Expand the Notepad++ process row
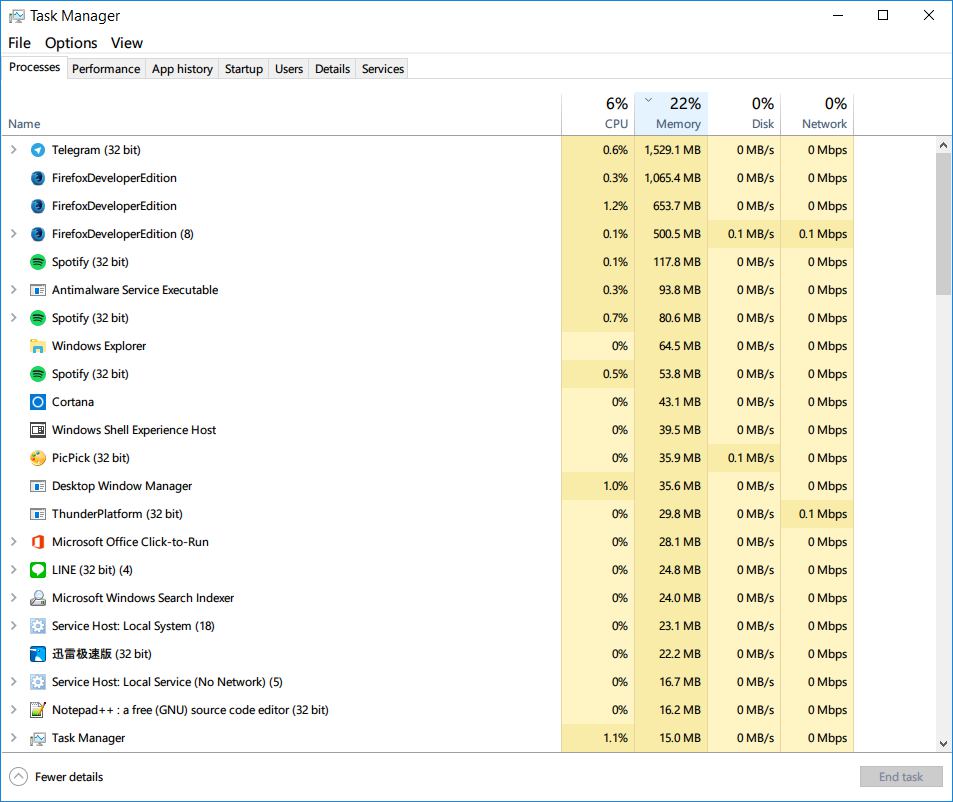 pyautogui.click(x=13, y=709)
